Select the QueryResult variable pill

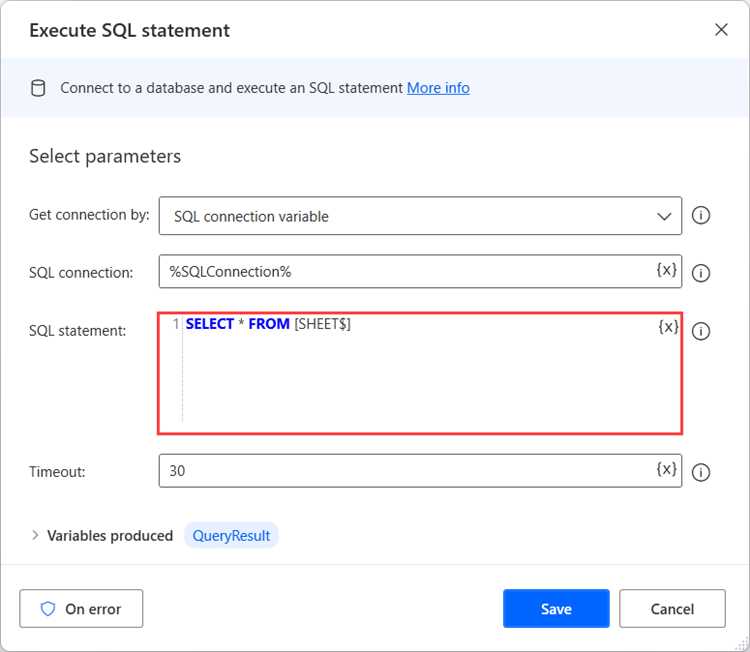point(231,535)
